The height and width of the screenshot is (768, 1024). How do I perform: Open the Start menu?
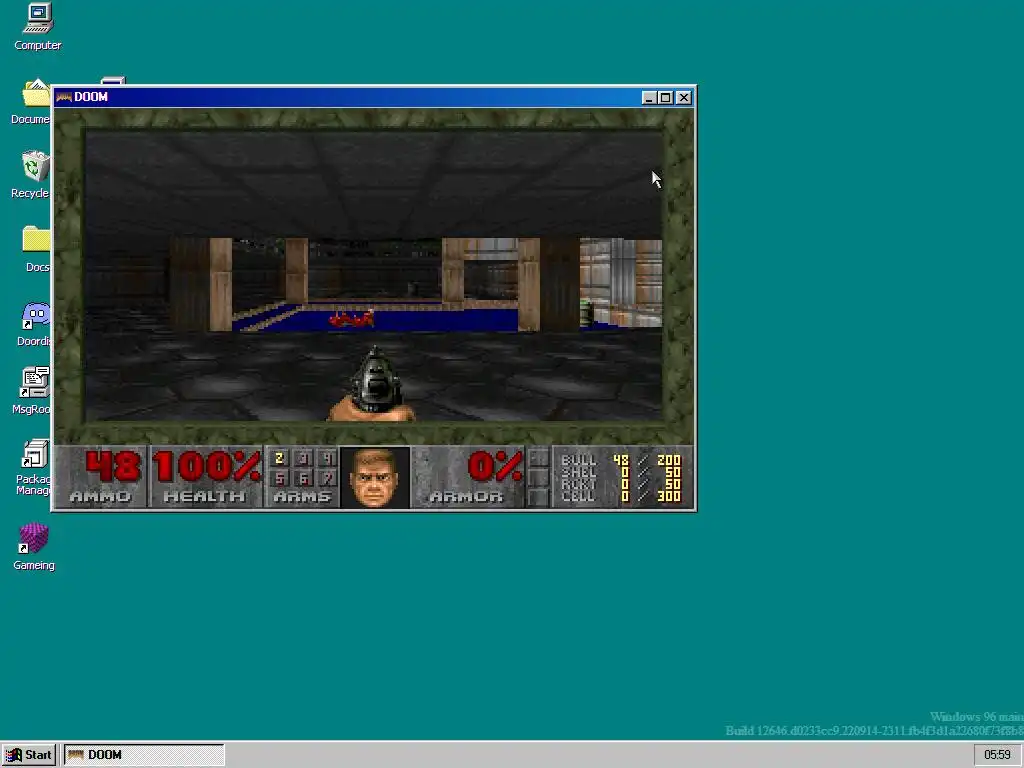pyautogui.click(x=29, y=755)
